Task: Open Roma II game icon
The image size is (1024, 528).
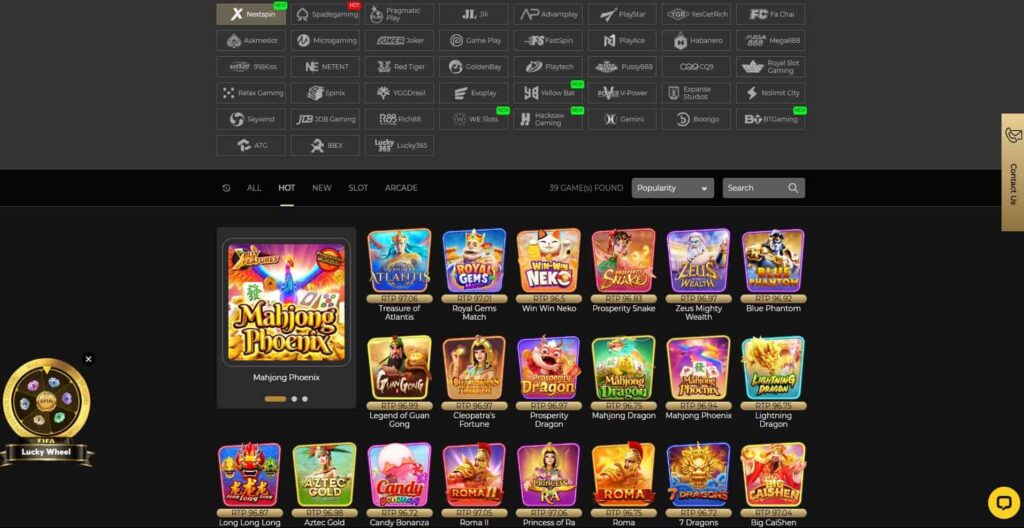Action: [474, 474]
